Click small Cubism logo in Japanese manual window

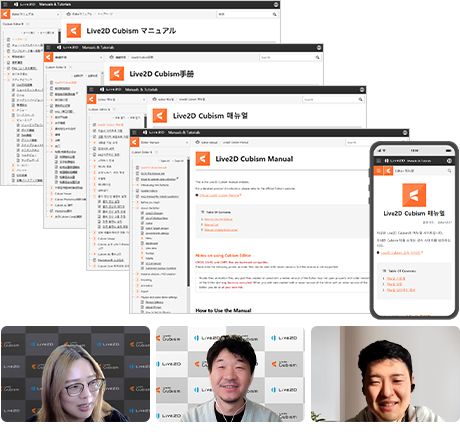click(x=5, y=14)
